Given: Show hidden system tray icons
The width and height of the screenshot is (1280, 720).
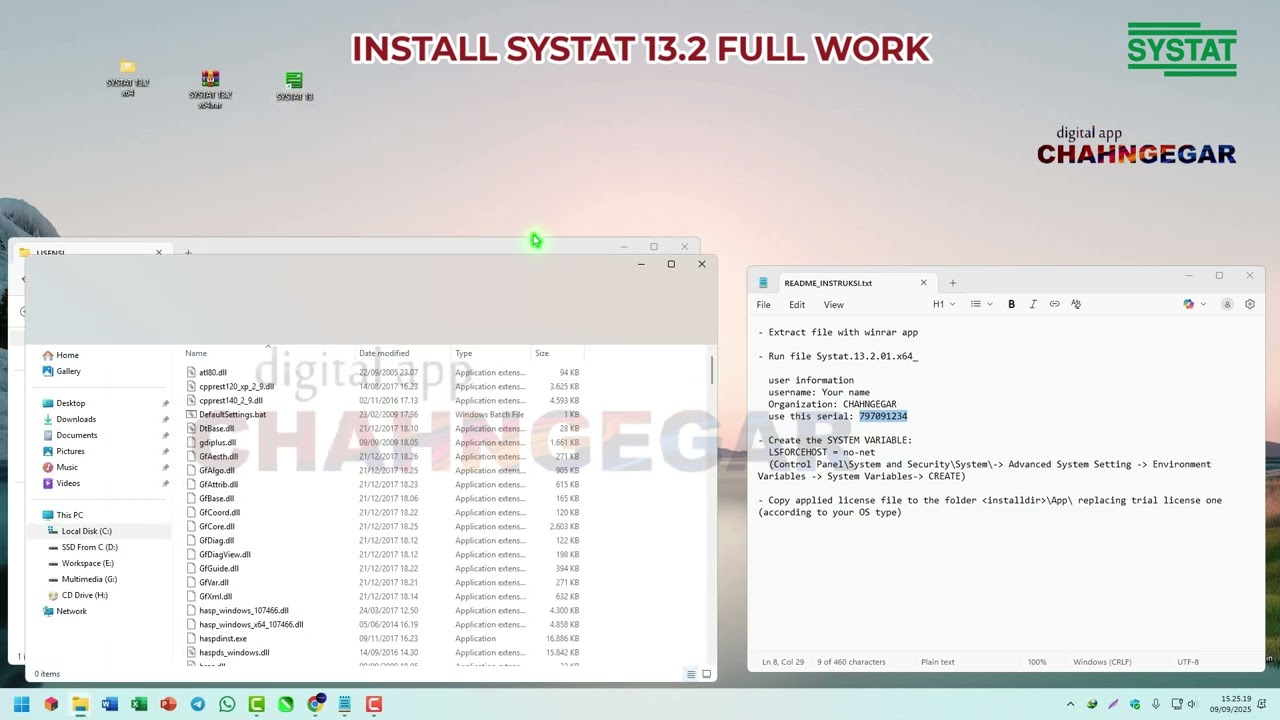Looking at the screenshot, I should pyautogui.click(x=1070, y=704).
